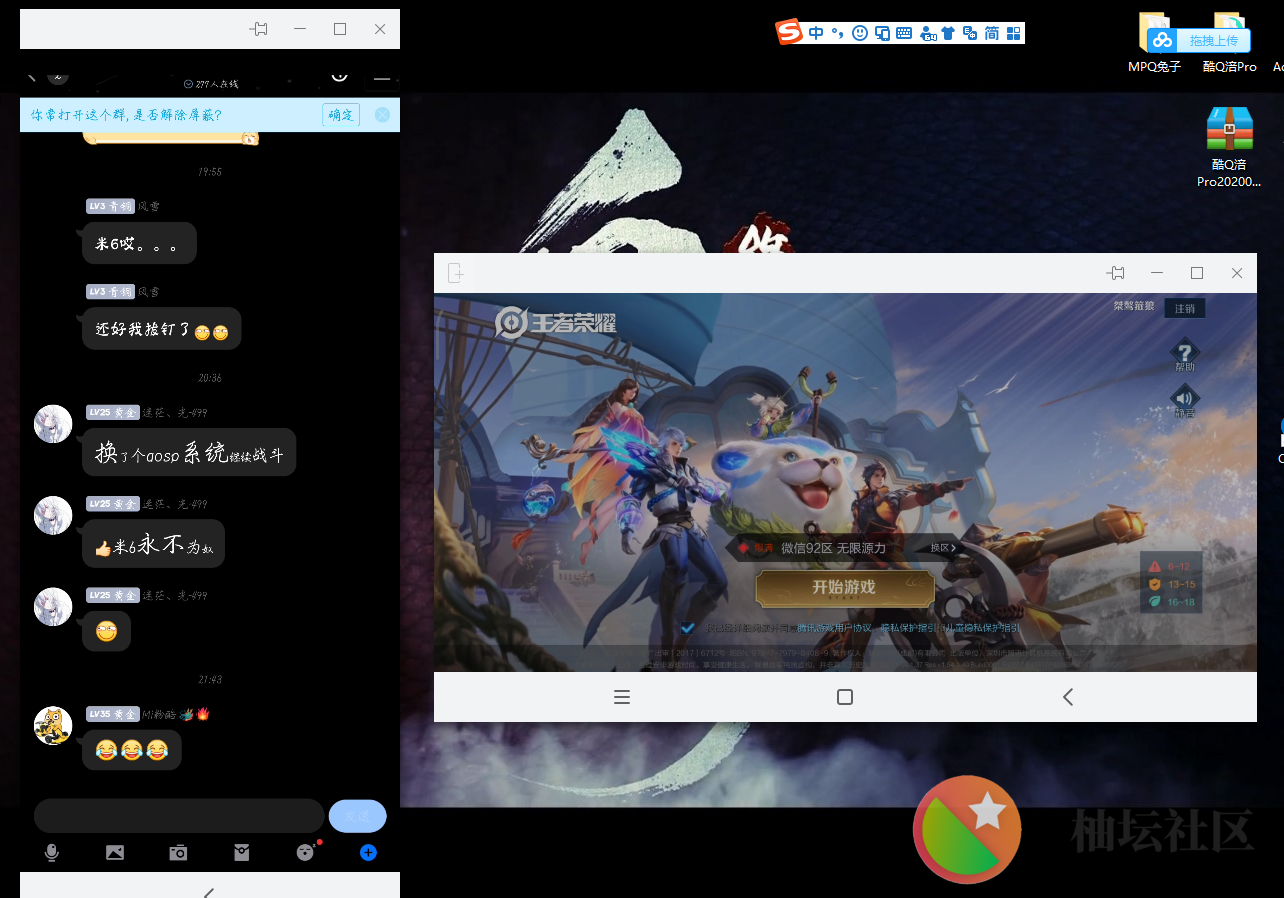The height and width of the screenshot is (898, 1284).
Task: Open the Sogou toolbox grid icon
Action: [x=1014, y=33]
